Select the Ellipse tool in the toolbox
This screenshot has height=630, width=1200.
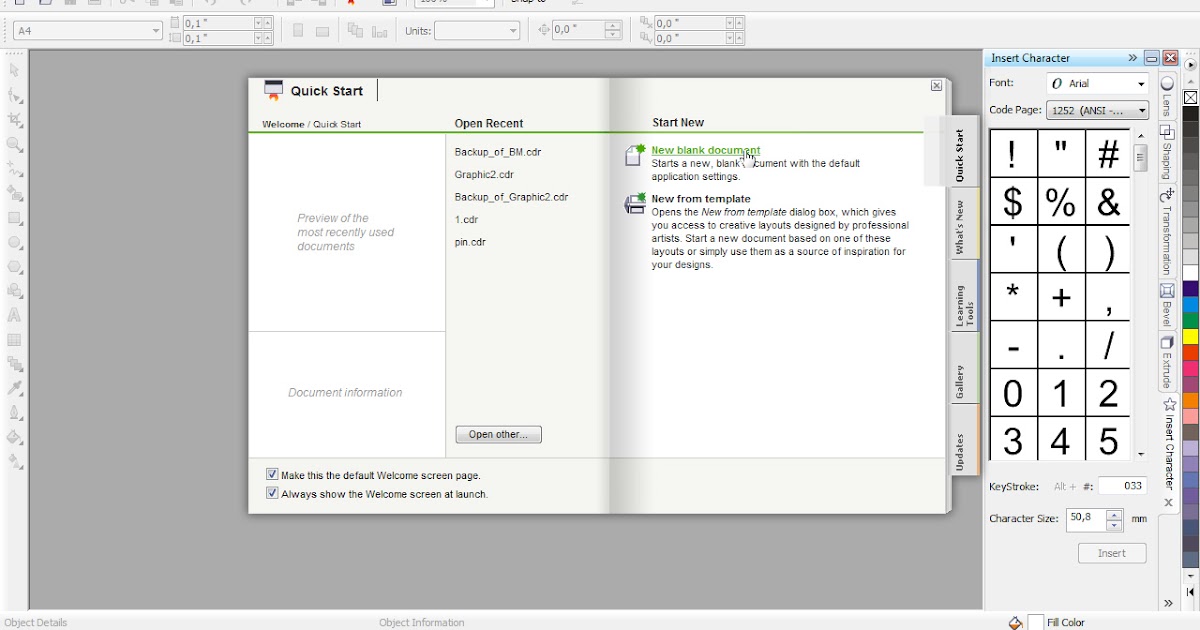[15, 242]
